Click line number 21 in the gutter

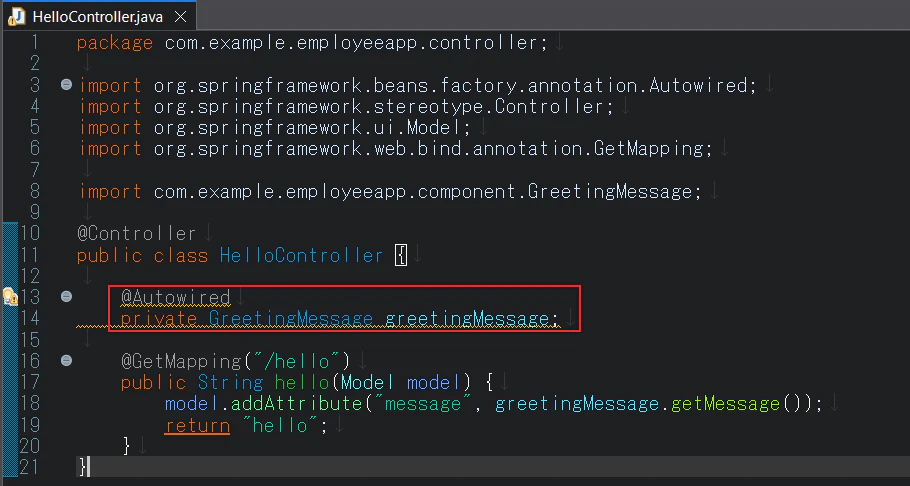(x=30, y=466)
